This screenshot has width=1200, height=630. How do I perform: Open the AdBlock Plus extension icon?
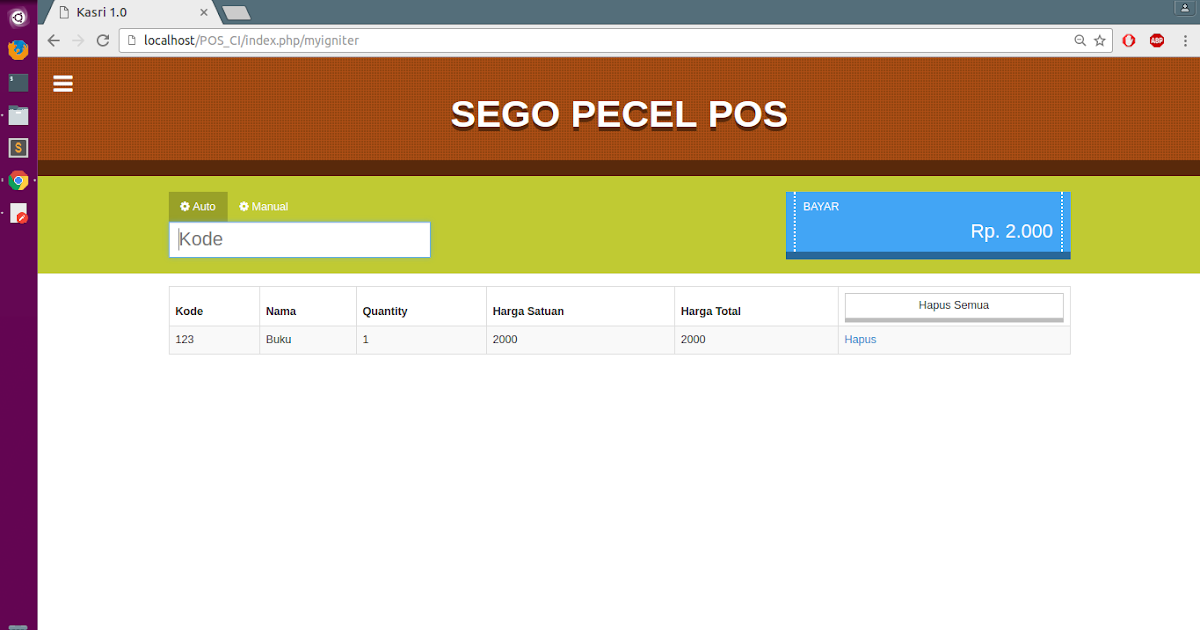(x=1157, y=41)
